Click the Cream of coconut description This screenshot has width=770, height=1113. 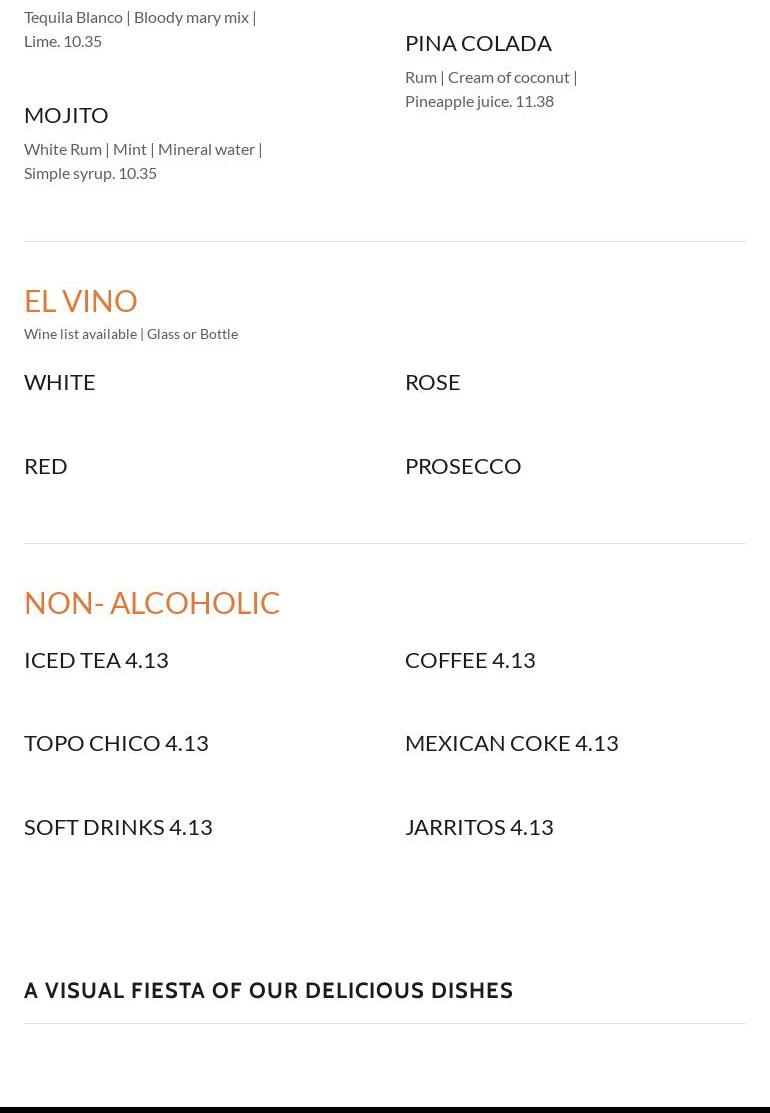tap(491, 88)
